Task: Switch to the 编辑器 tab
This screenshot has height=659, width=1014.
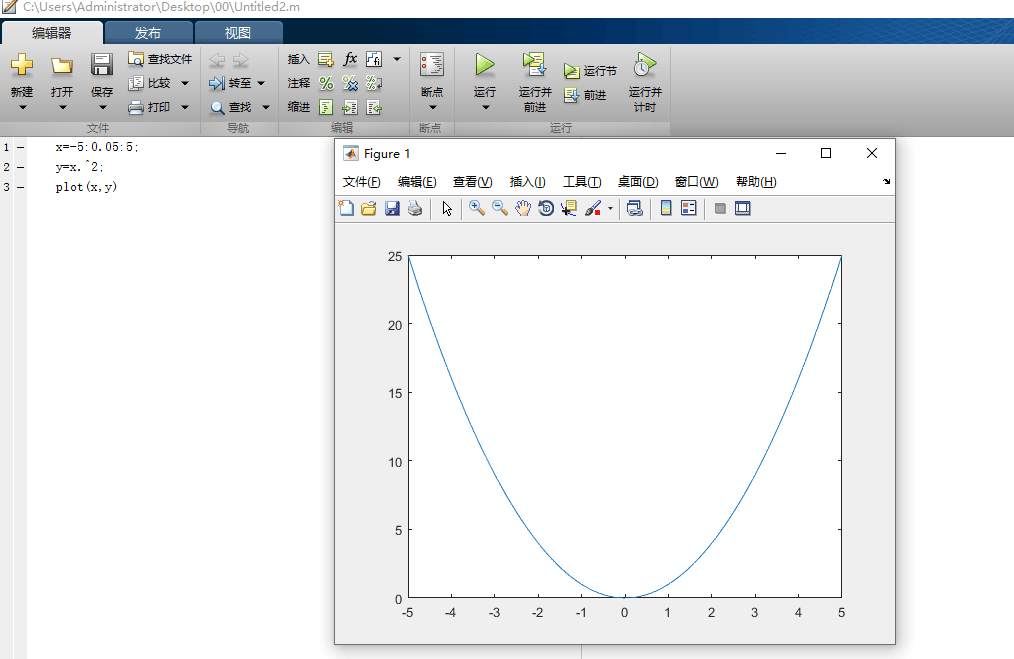Action: [x=52, y=33]
